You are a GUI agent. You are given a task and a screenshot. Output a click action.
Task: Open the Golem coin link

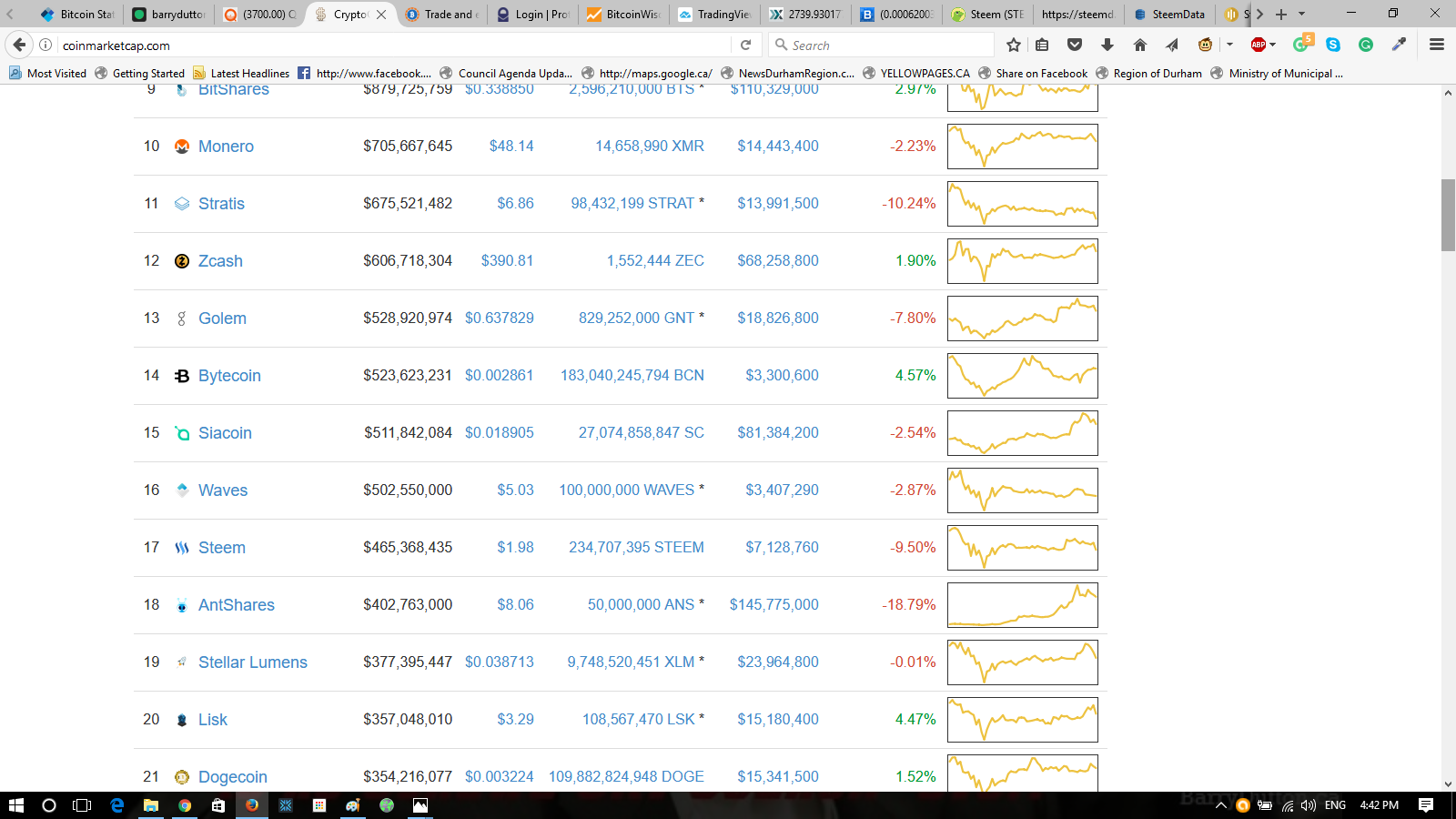coord(222,318)
